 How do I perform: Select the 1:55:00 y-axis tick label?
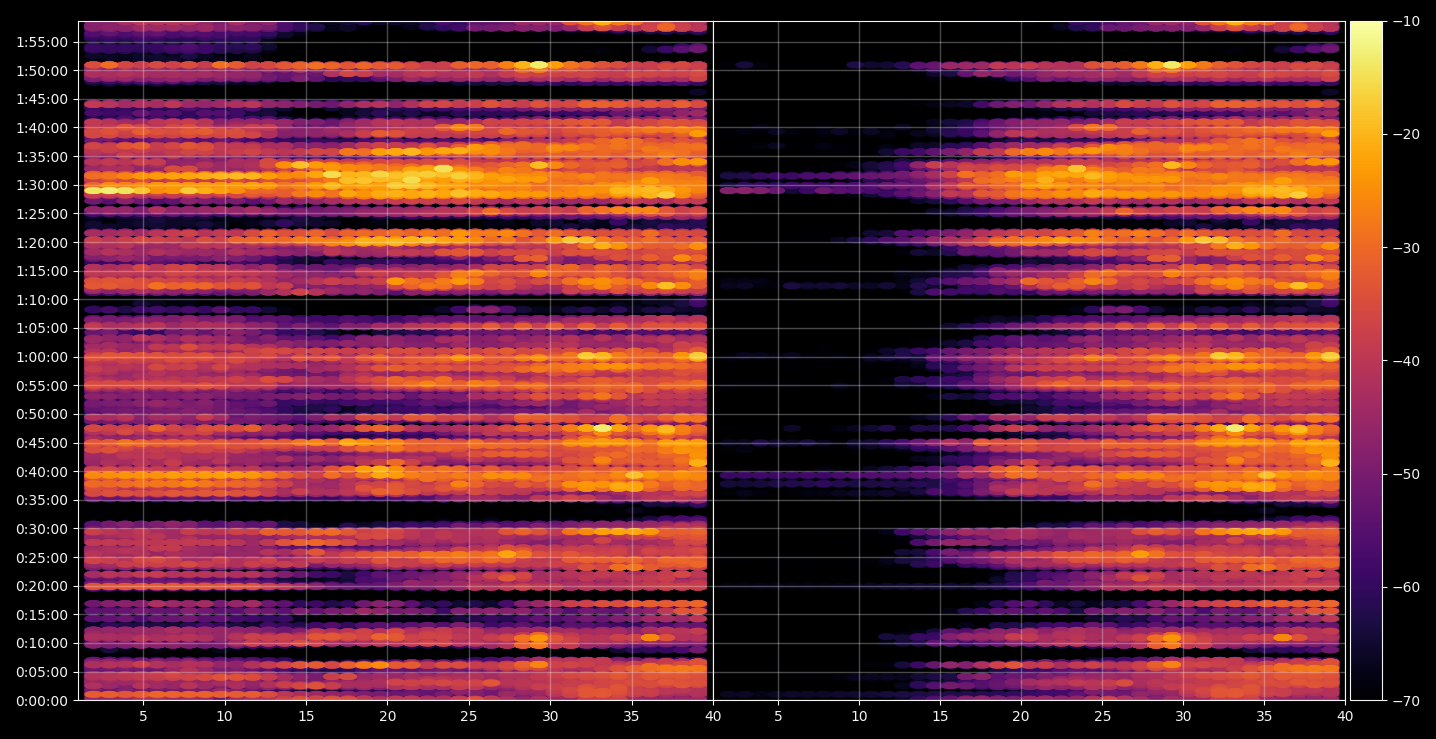coord(42,42)
